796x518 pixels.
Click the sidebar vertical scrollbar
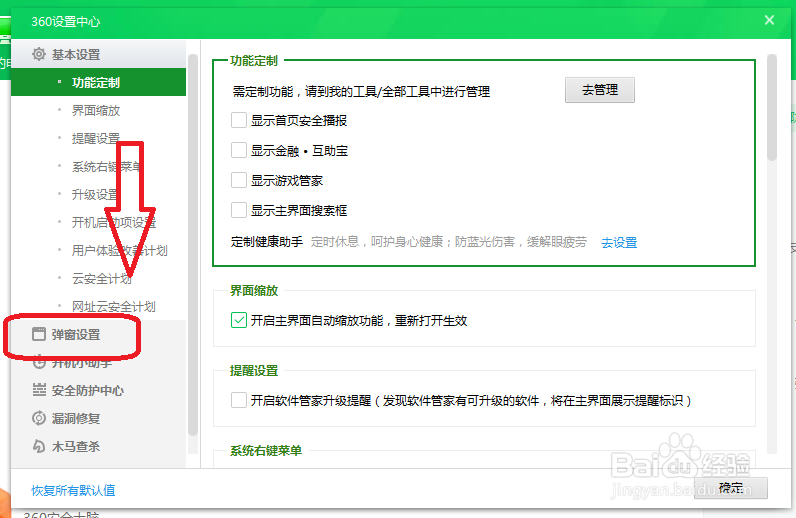pyautogui.click(x=193, y=245)
